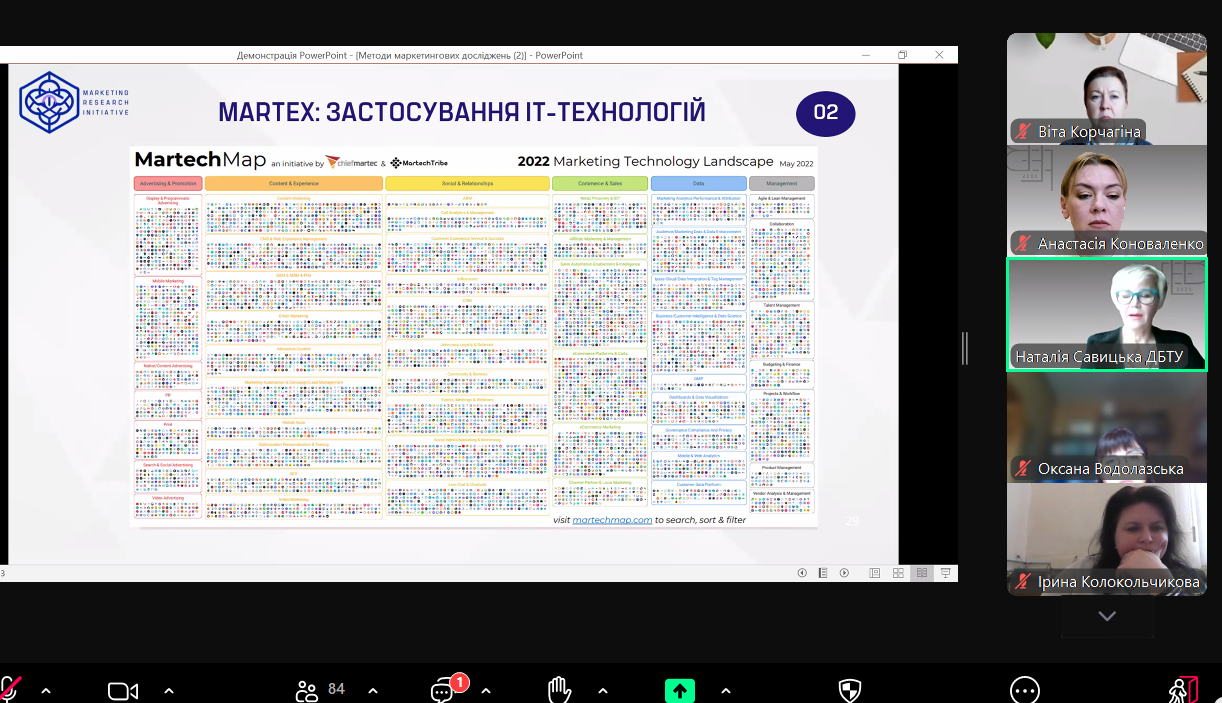Open the three-dots more options menu
Screen dimensions: 1222x703
coord(1024,690)
